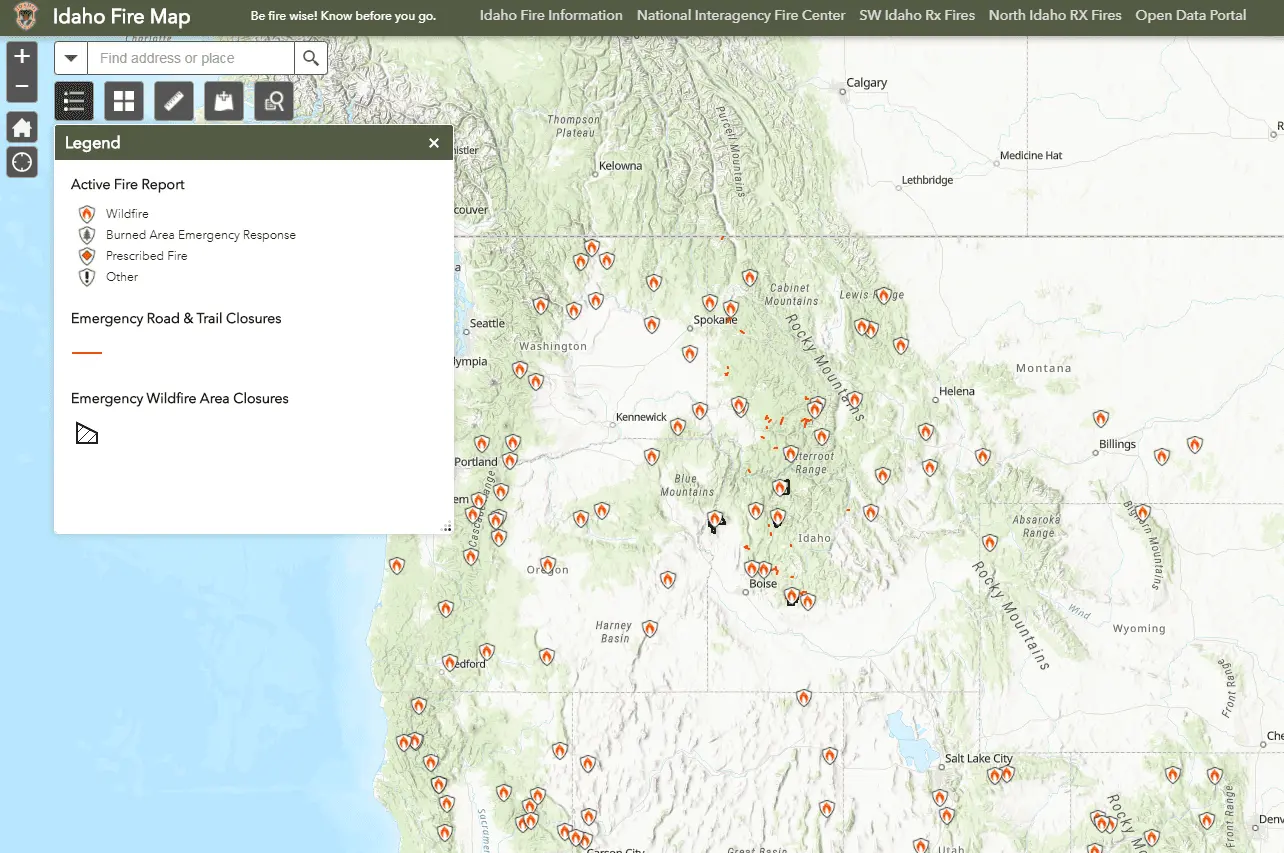Open North Idaho RX Fires link
This screenshot has width=1284, height=853.
(x=1055, y=16)
